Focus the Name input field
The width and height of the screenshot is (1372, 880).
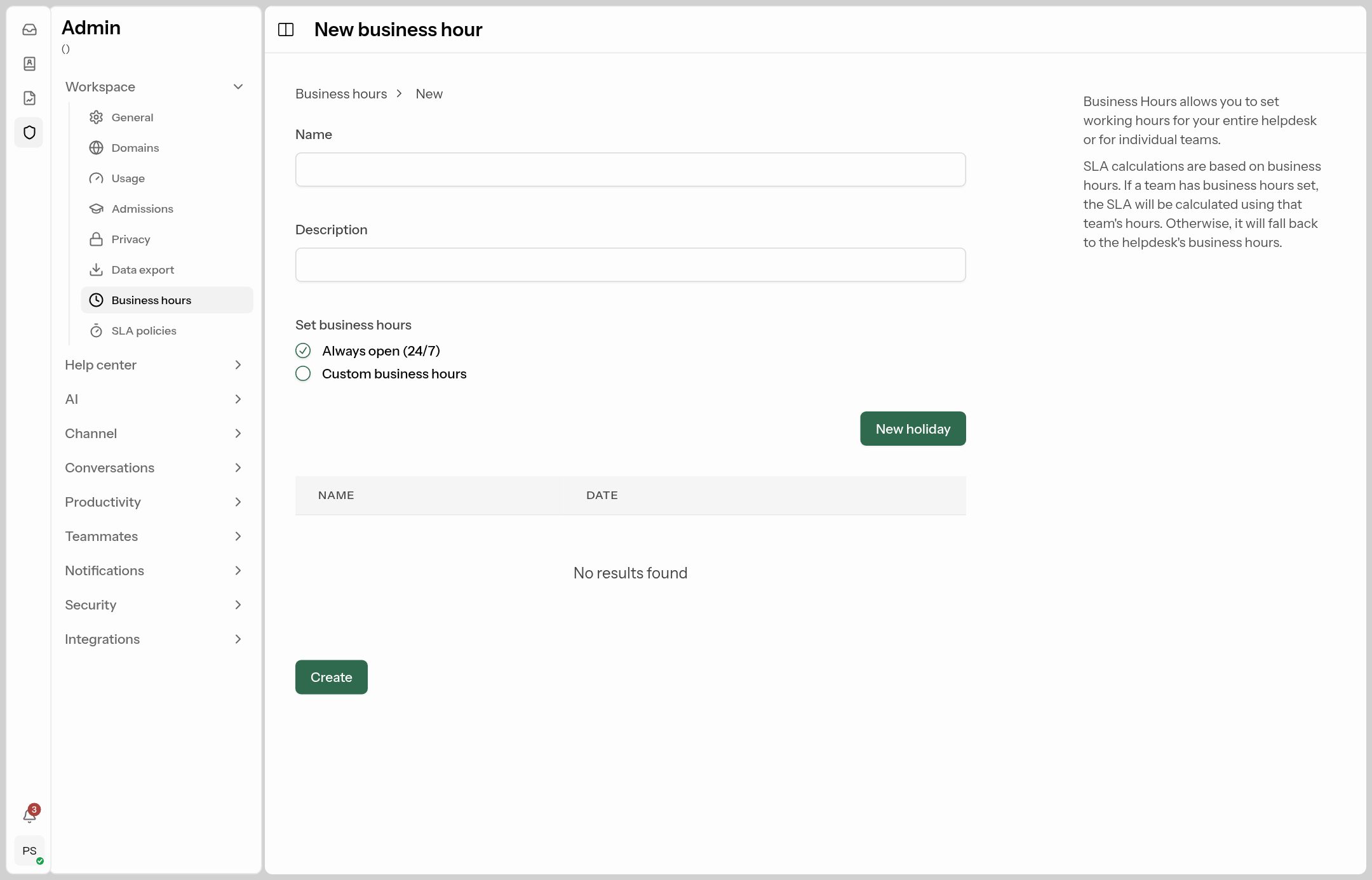(631, 170)
